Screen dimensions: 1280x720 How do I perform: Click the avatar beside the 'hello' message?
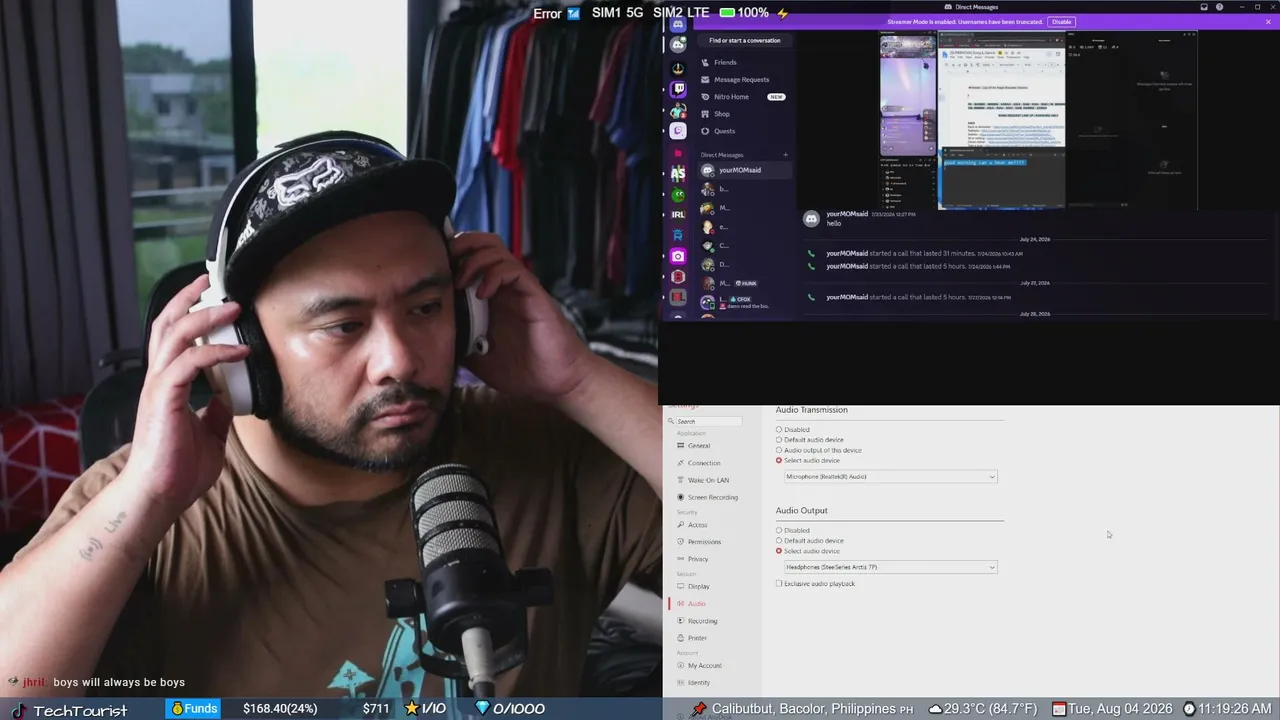(811, 218)
